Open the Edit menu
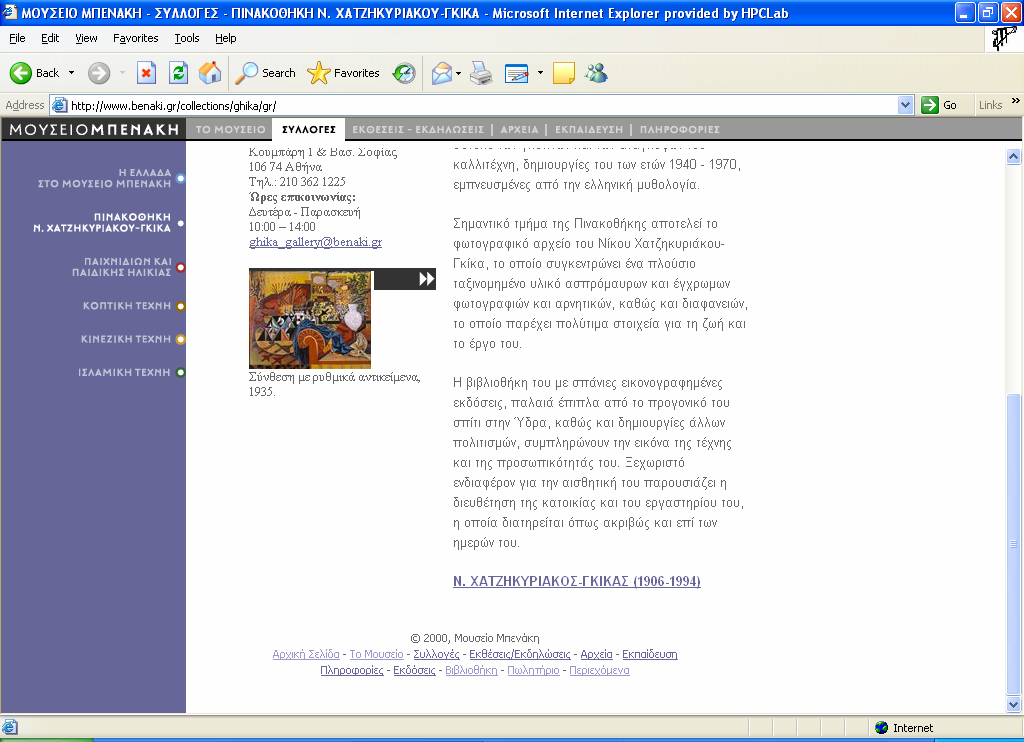Screen dimensions: 1024x742 tap(50, 39)
